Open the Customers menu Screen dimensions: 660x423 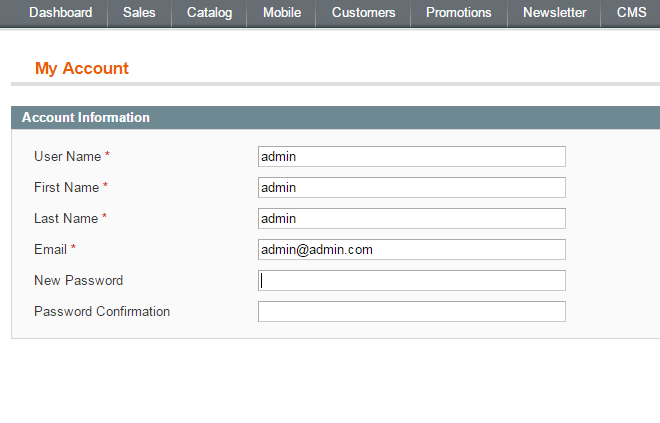363,13
